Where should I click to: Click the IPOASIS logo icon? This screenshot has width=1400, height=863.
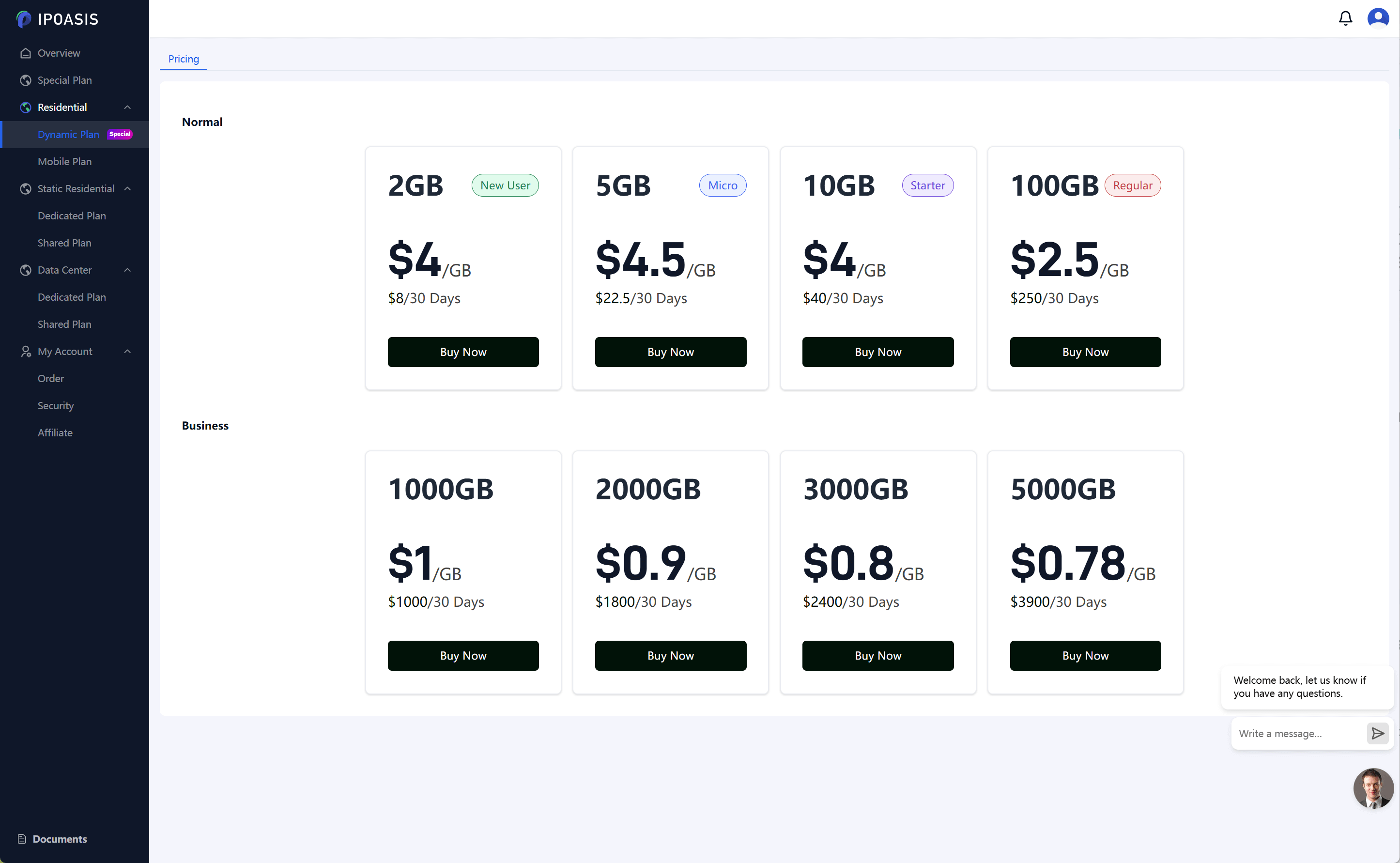pyautogui.click(x=24, y=19)
